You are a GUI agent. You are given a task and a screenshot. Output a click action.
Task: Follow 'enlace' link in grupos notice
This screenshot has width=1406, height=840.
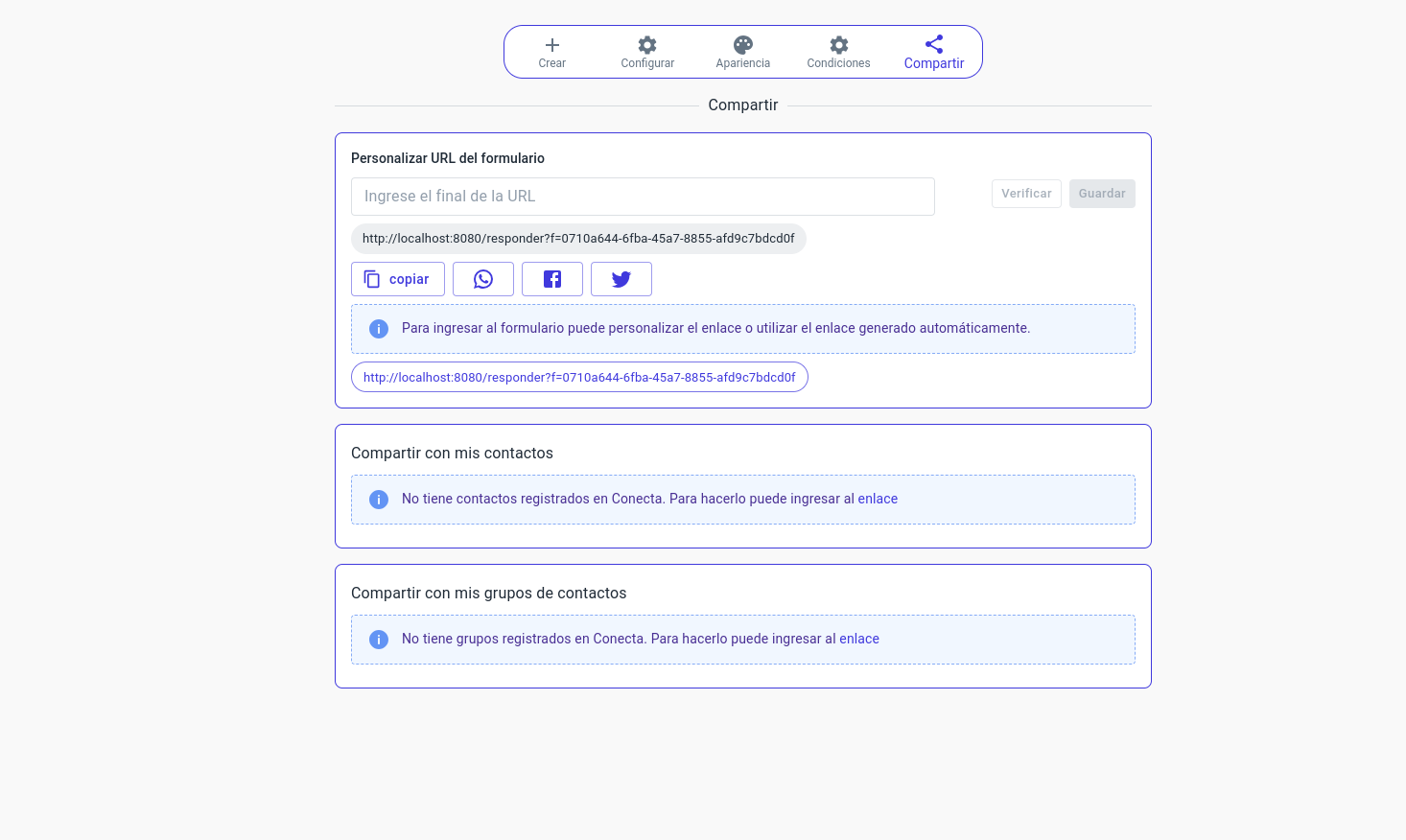tap(859, 640)
